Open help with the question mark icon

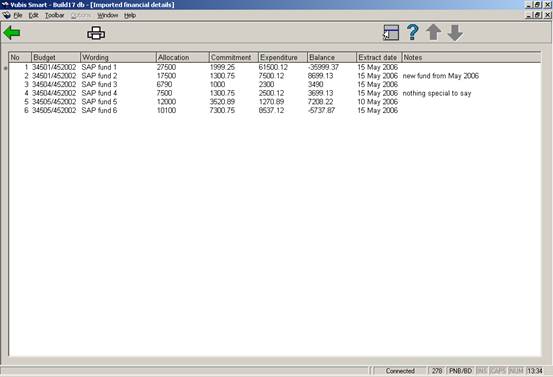413,32
